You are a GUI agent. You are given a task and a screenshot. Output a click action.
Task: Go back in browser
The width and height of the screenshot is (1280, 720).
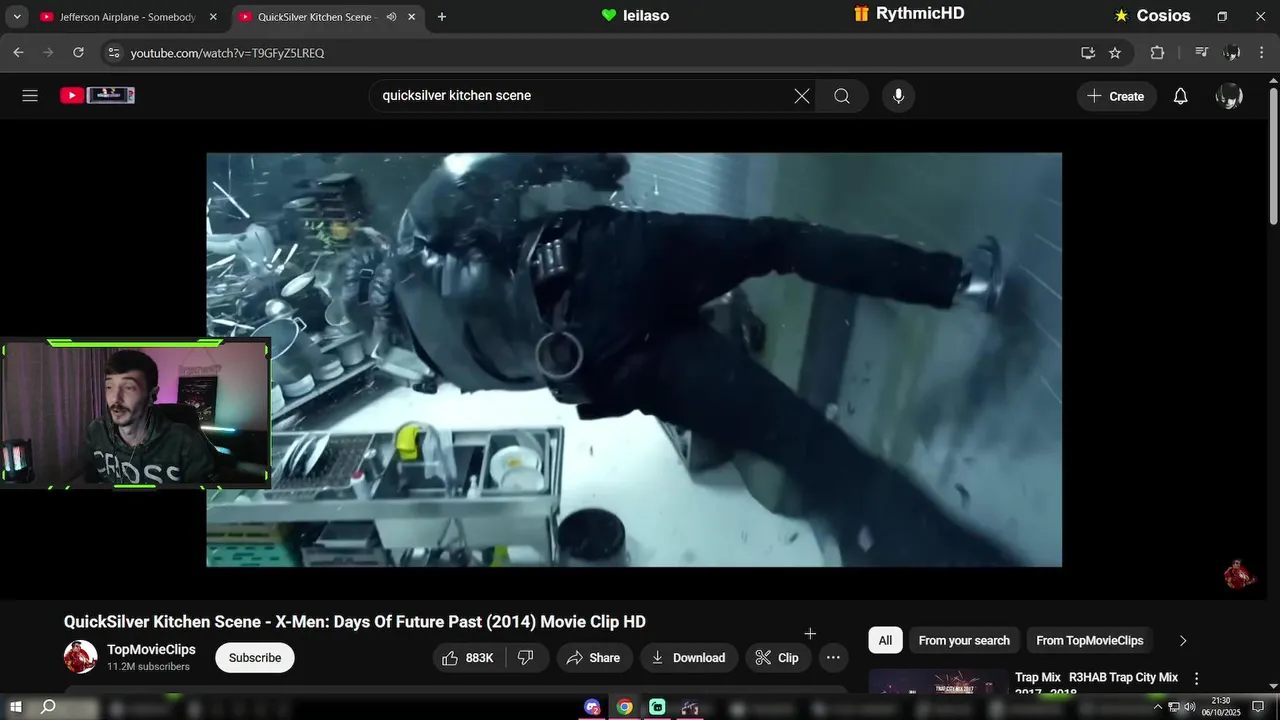click(18, 53)
